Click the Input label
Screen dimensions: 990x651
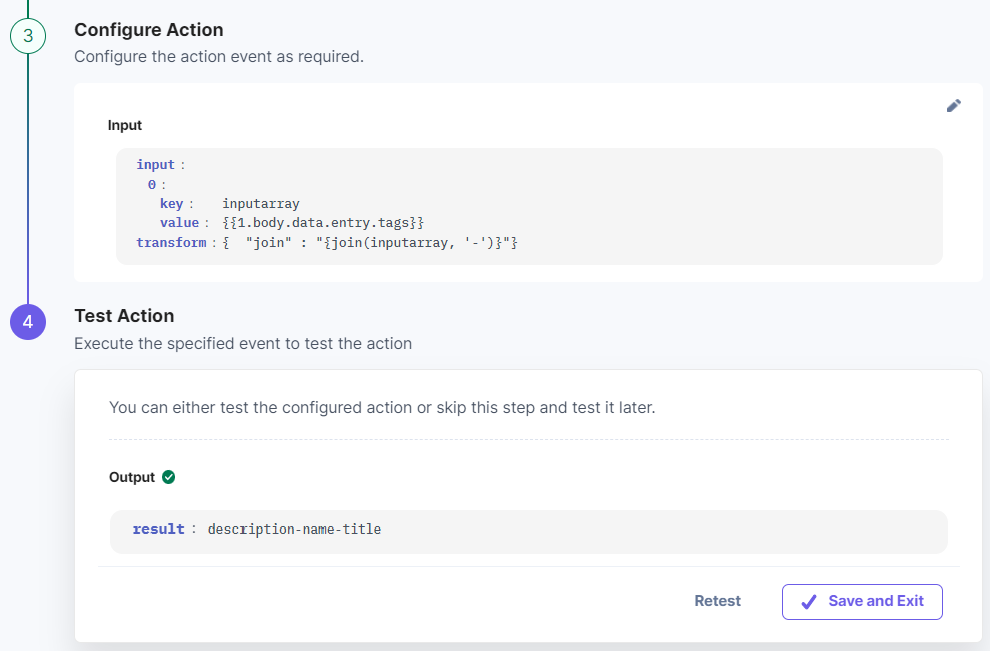coord(125,125)
